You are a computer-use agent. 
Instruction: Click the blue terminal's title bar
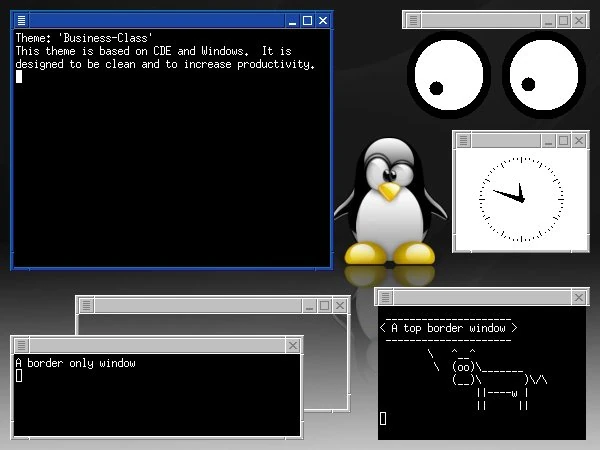[x=157, y=20]
